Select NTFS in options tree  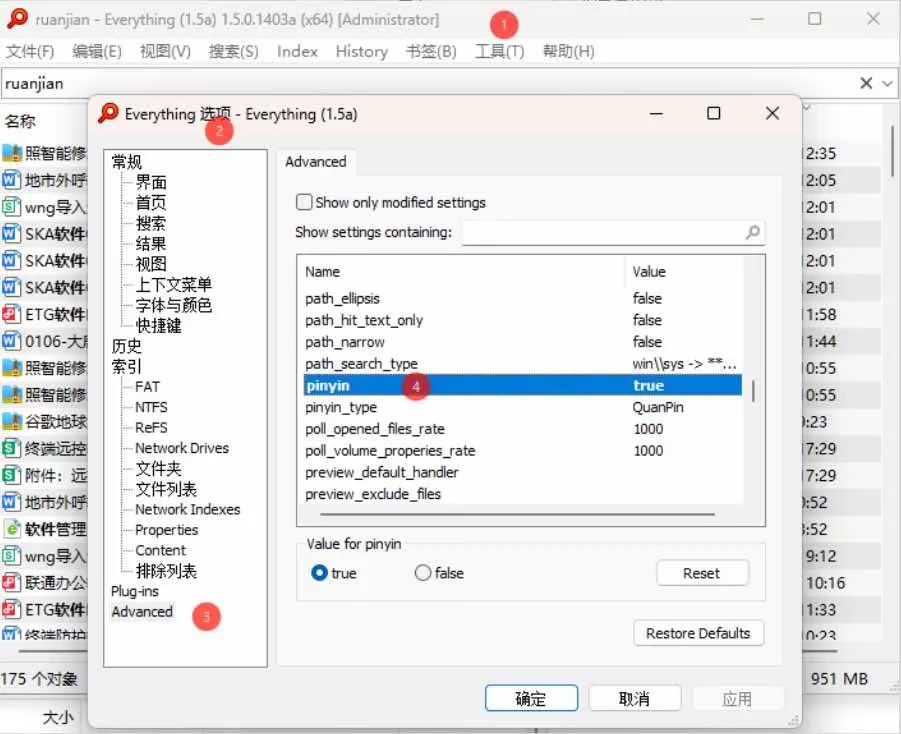coord(151,407)
